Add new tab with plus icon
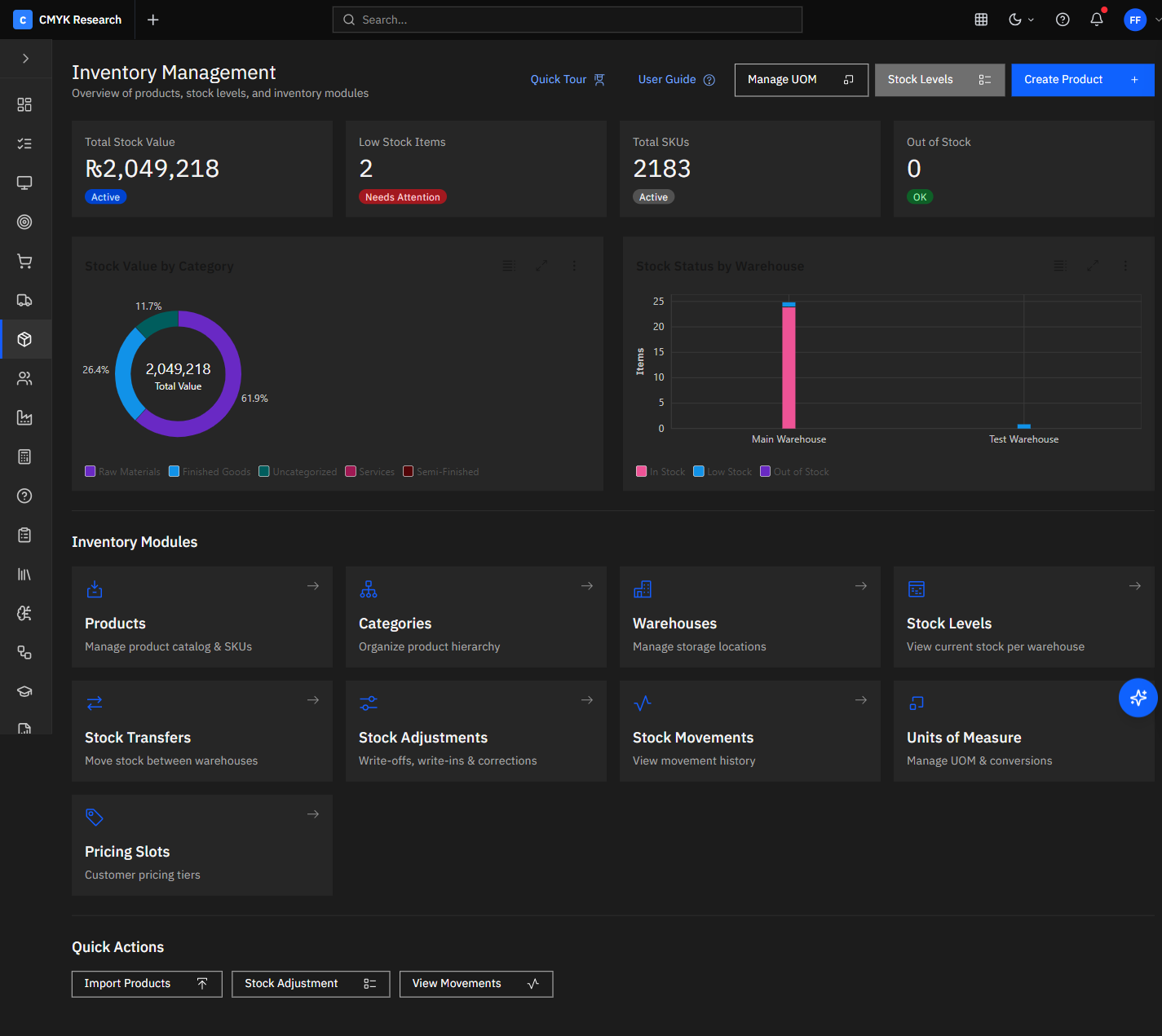This screenshot has width=1162, height=1036. pos(152,20)
